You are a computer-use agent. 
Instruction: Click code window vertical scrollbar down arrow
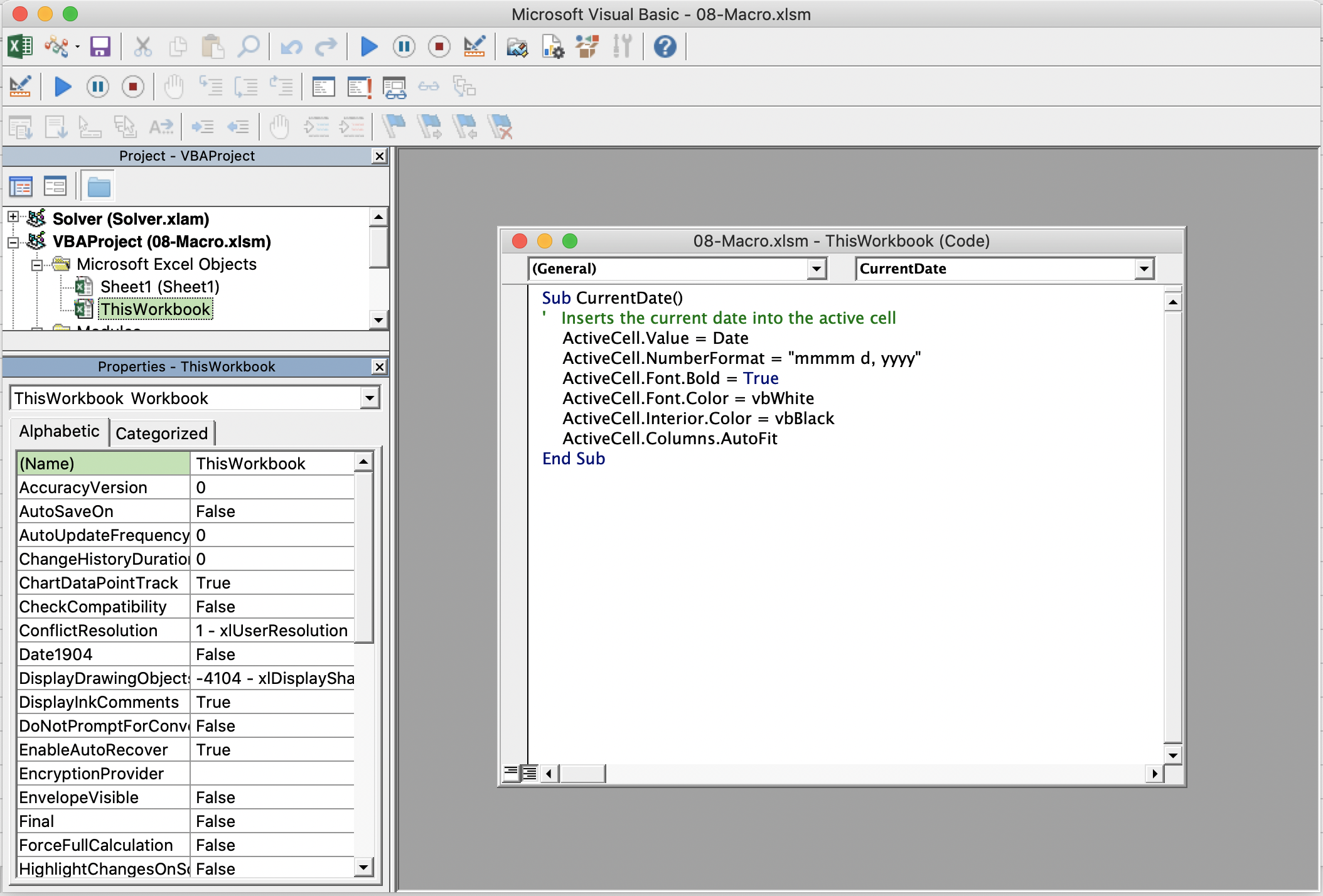click(1172, 755)
